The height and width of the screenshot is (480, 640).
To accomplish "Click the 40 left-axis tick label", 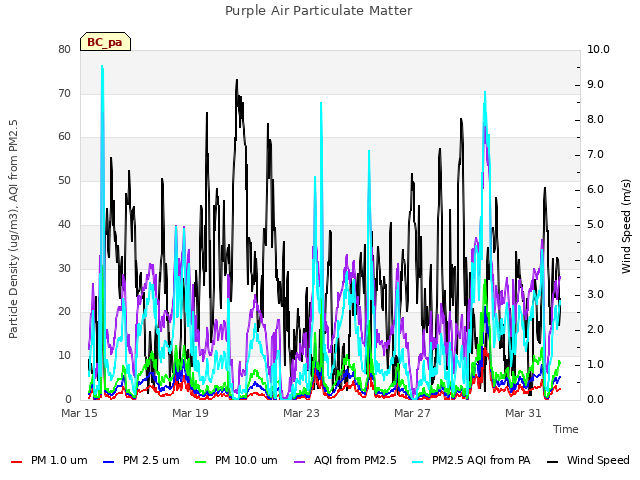I will click(x=64, y=224).
